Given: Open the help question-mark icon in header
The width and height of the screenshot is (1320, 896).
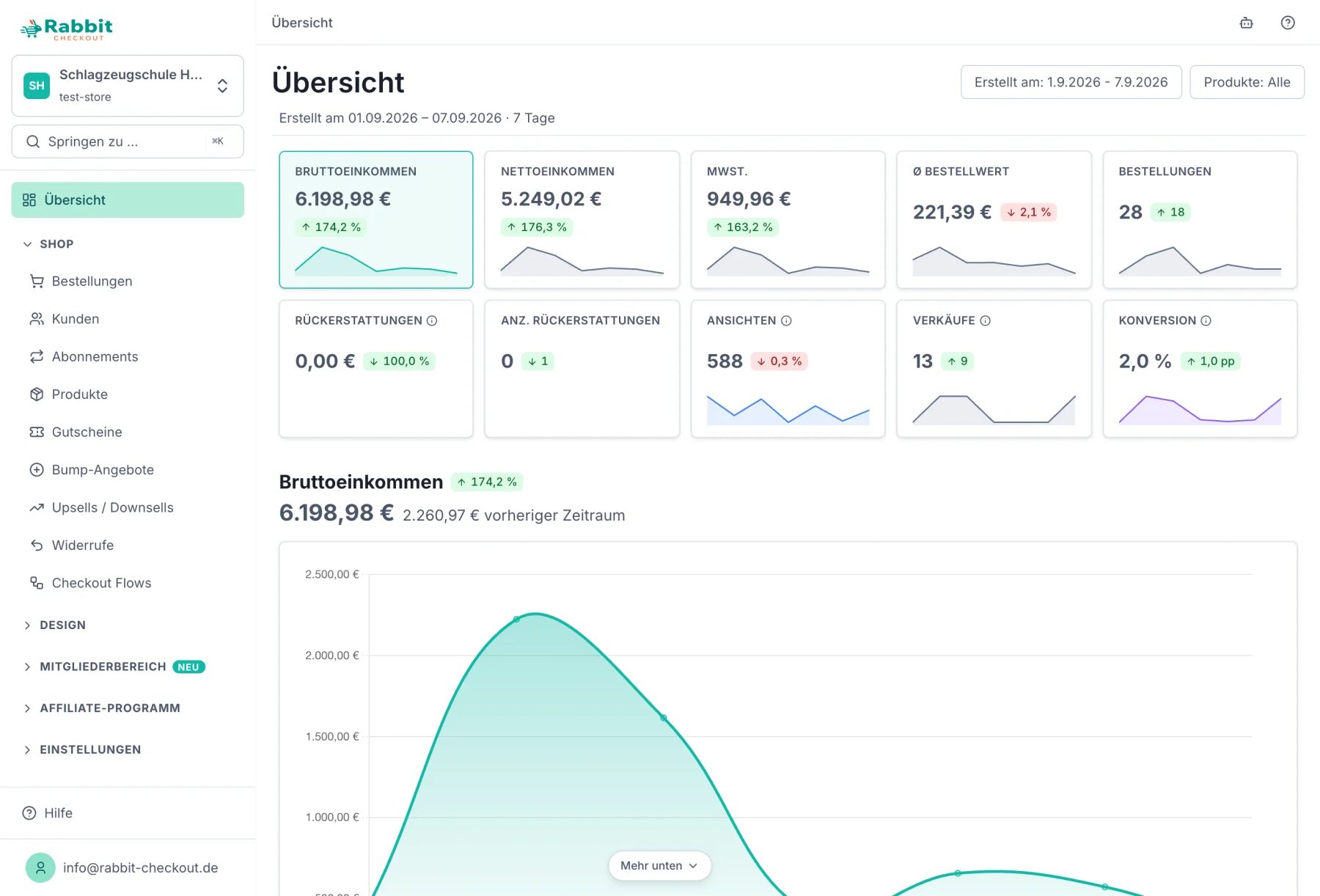Looking at the screenshot, I should [1287, 23].
